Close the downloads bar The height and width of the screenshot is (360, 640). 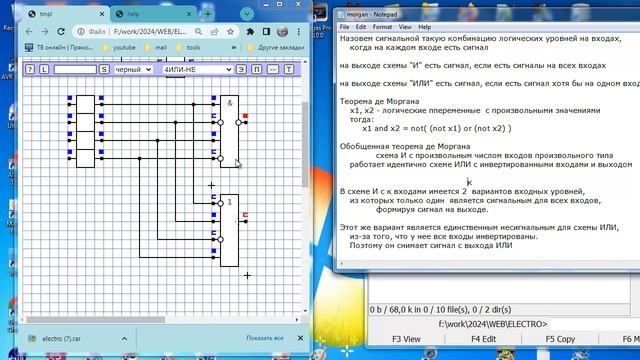pyautogui.click(x=300, y=338)
